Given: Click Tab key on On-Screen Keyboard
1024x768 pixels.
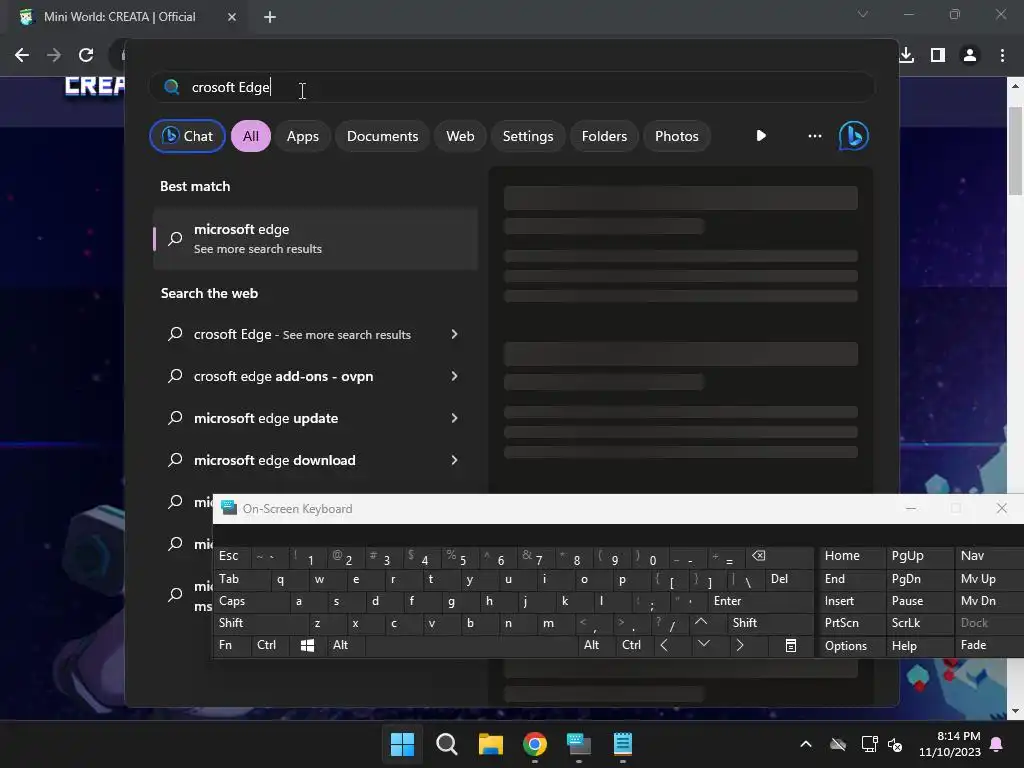Looking at the screenshot, I should click(242, 579).
